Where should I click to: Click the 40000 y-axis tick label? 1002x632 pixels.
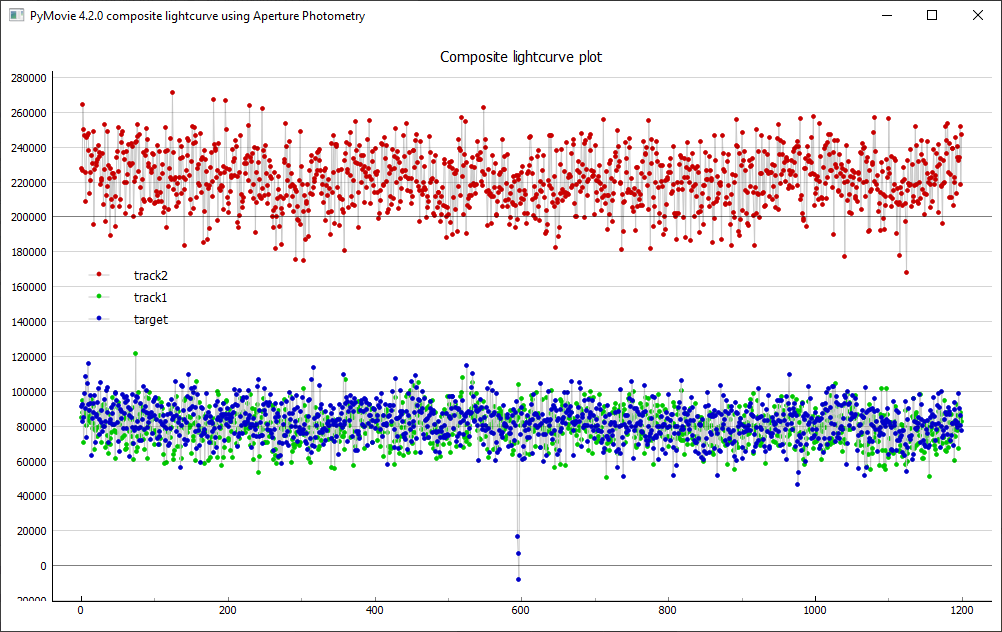coord(31,496)
